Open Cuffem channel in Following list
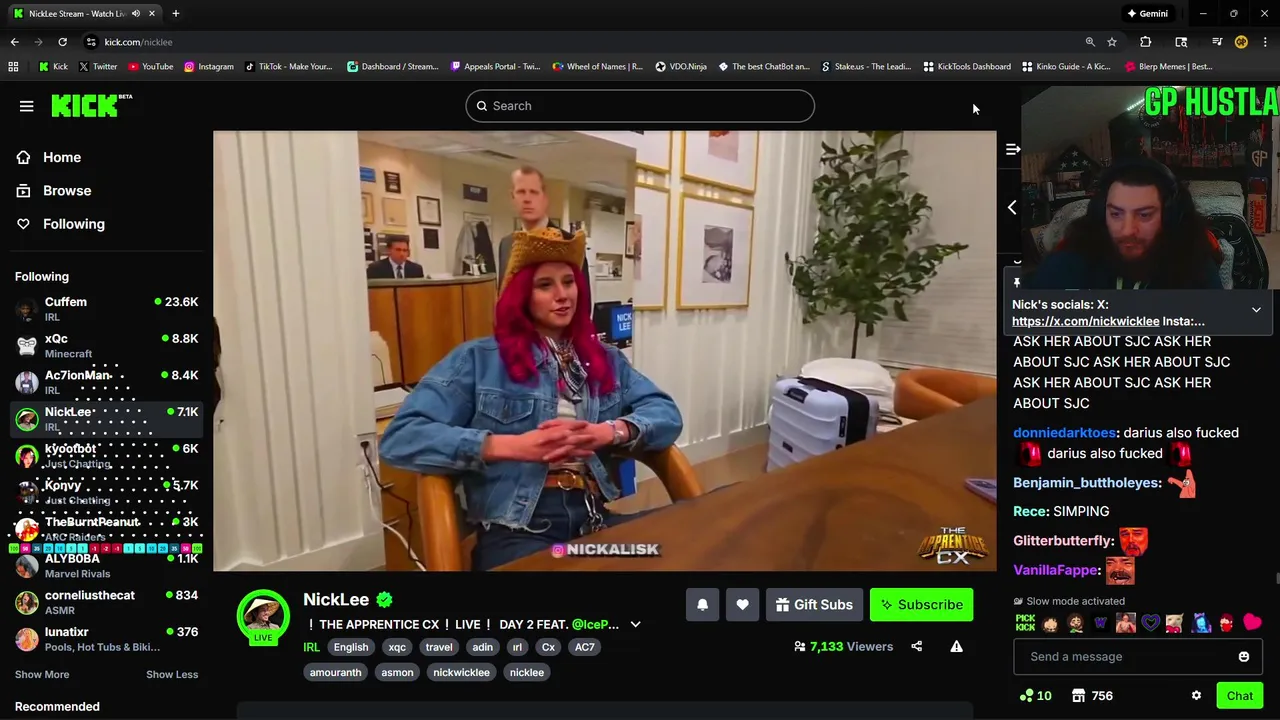The image size is (1280, 720). [x=106, y=310]
